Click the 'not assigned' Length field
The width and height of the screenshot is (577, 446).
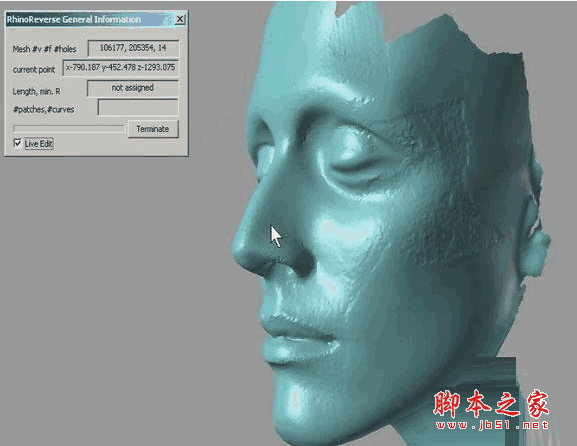pos(133,88)
